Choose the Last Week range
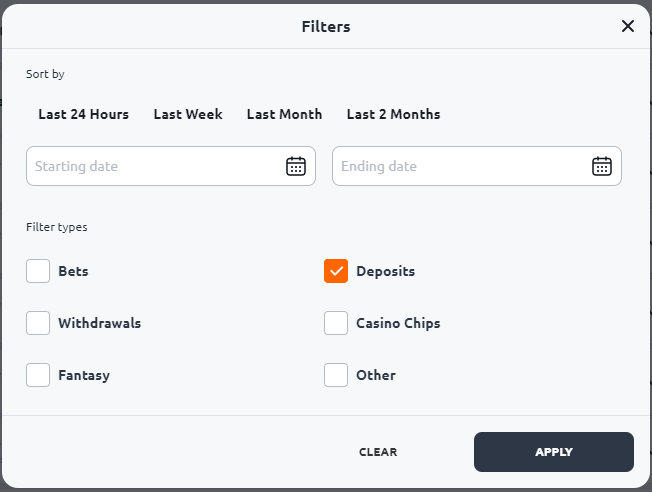 [188, 114]
